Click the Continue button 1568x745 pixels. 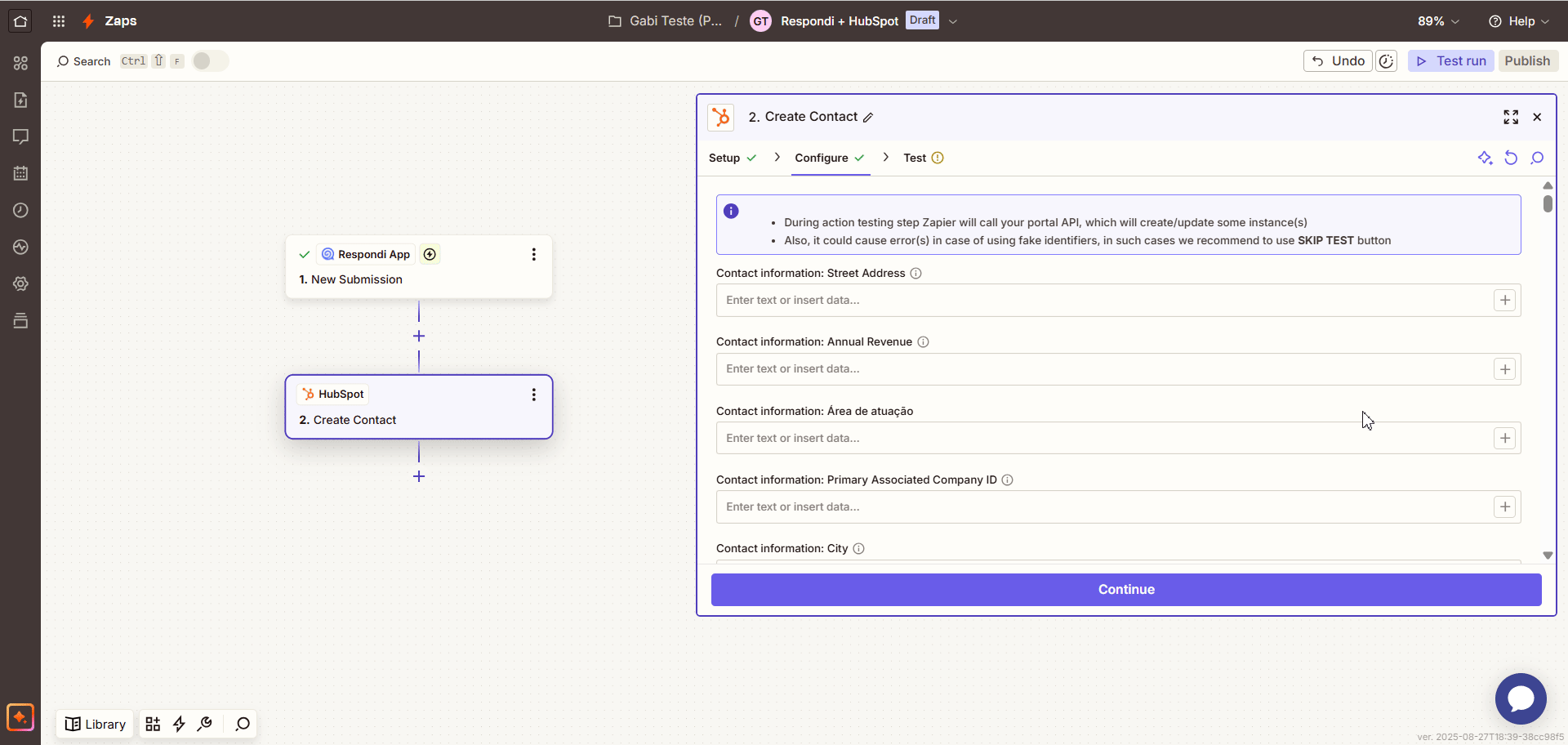[x=1126, y=590]
